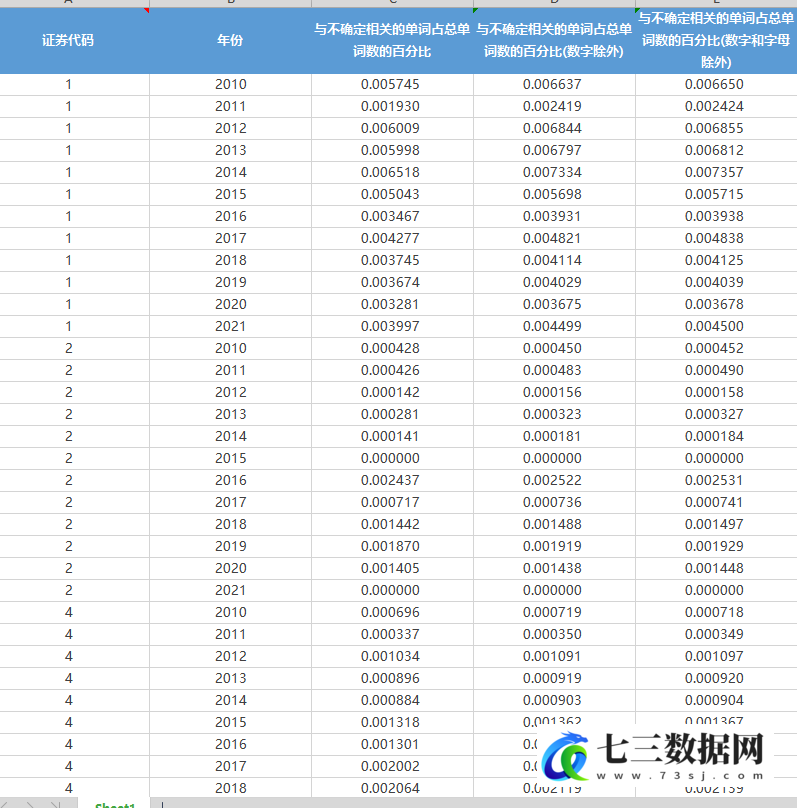Pick the cell showing 0.000736
Image resolution: width=797 pixels, height=808 pixels.
point(554,502)
